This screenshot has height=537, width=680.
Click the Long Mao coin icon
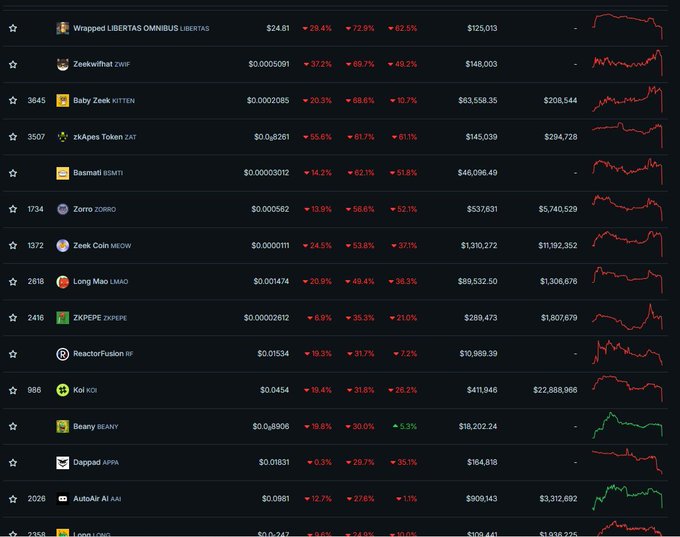pos(62,282)
